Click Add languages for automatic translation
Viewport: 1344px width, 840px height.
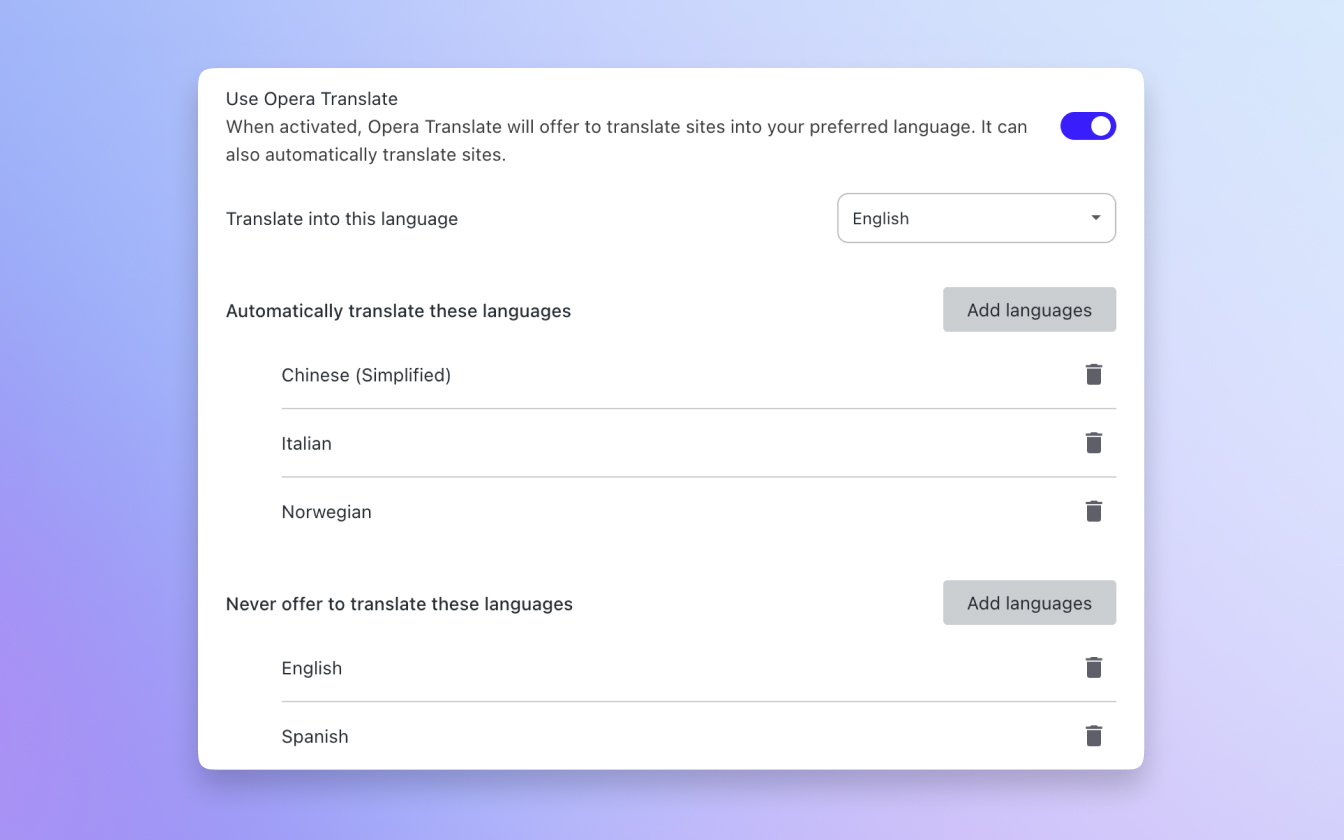pyautogui.click(x=1029, y=309)
